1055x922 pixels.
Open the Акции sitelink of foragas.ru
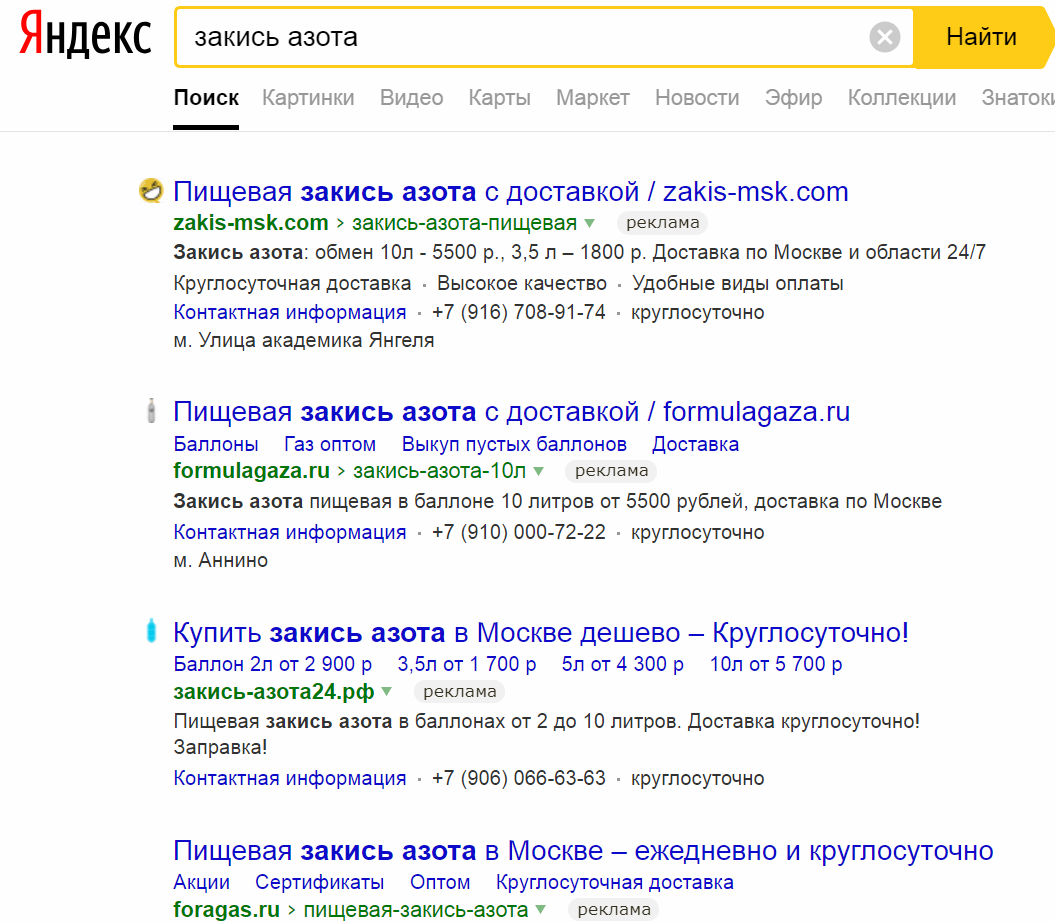(202, 882)
